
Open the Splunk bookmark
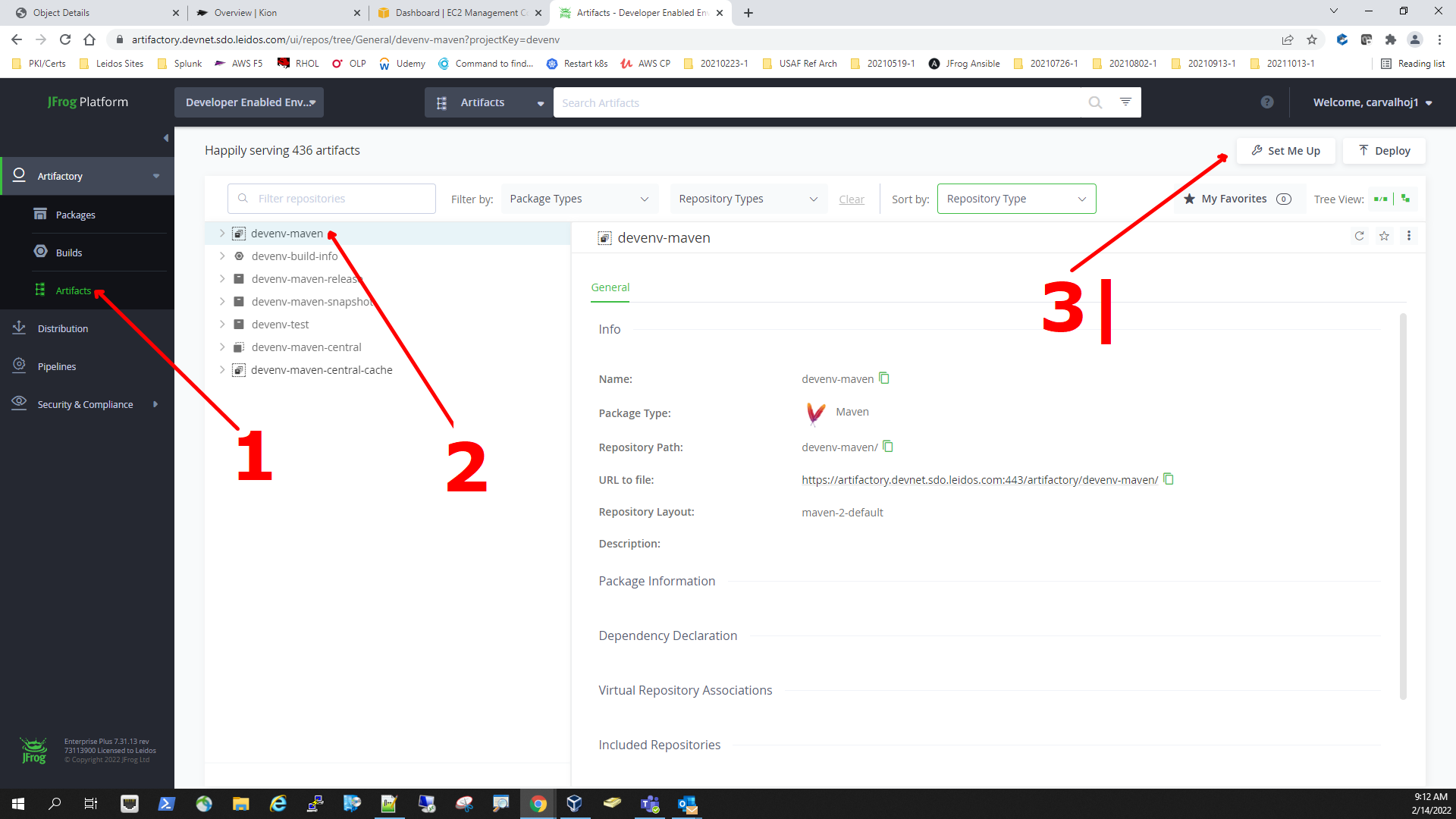click(180, 64)
